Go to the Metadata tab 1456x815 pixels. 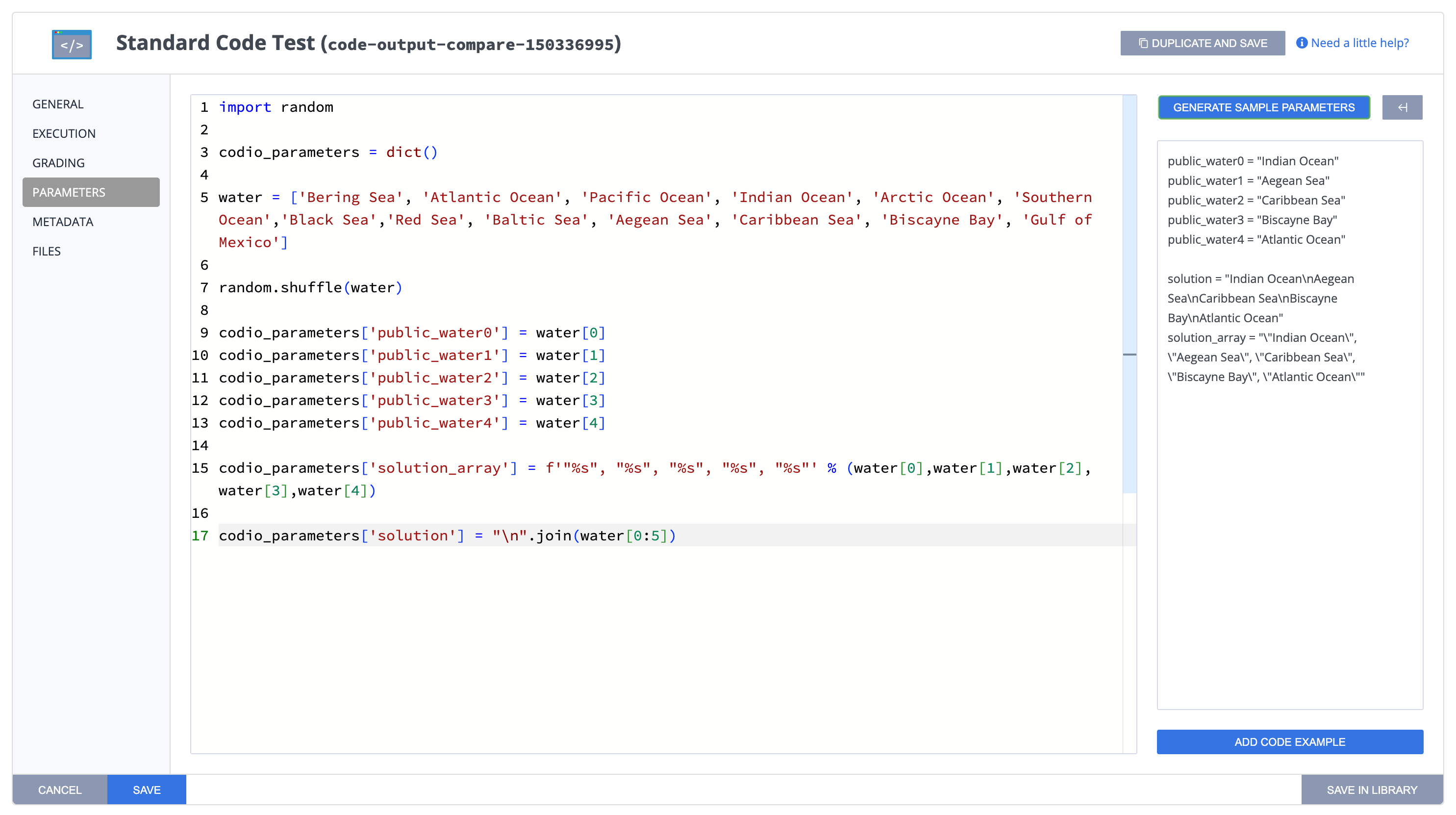click(x=63, y=222)
